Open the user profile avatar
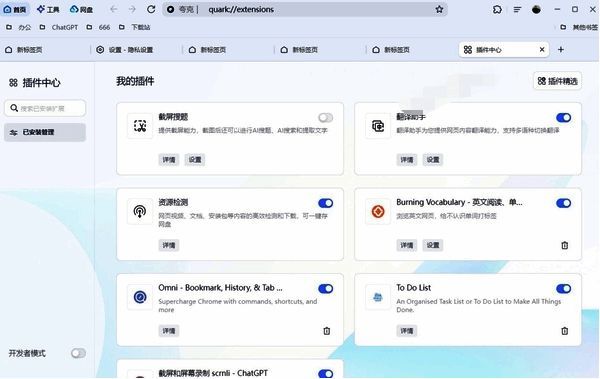Viewport: 600px width, 379px height. (x=536, y=10)
